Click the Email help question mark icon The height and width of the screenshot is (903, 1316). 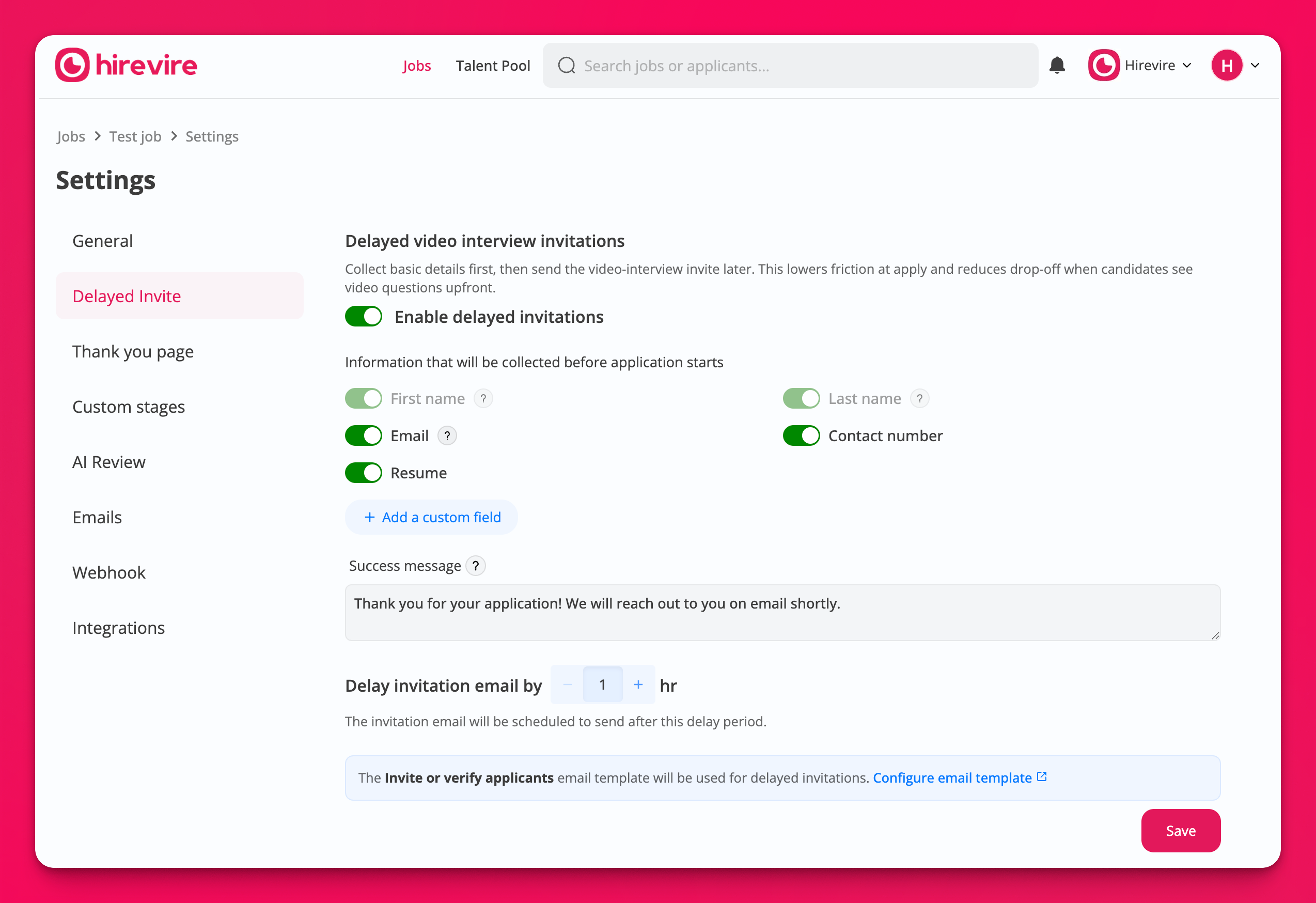pyautogui.click(x=447, y=435)
